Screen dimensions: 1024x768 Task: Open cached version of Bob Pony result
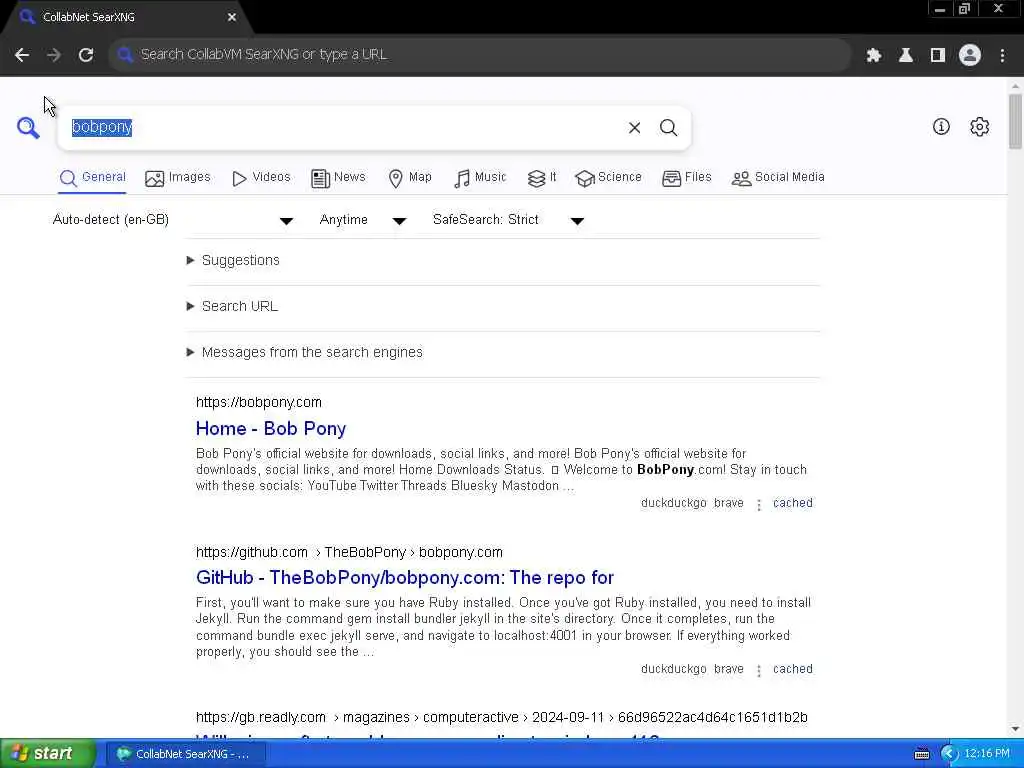click(x=793, y=503)
